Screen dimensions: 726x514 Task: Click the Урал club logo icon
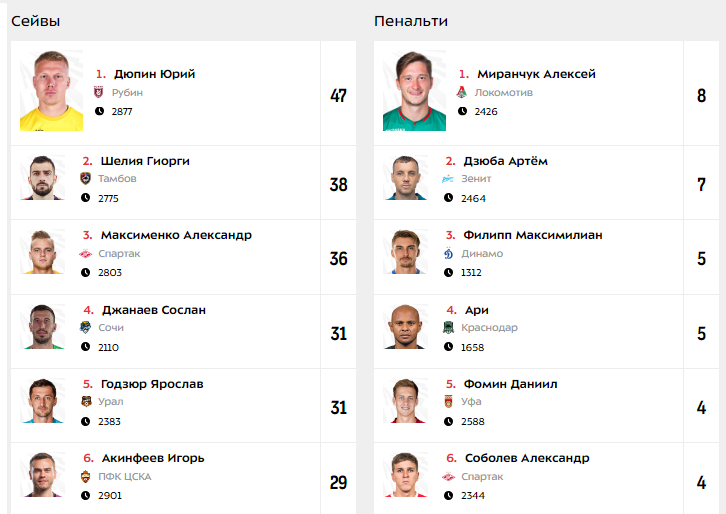tap(86, 401)
